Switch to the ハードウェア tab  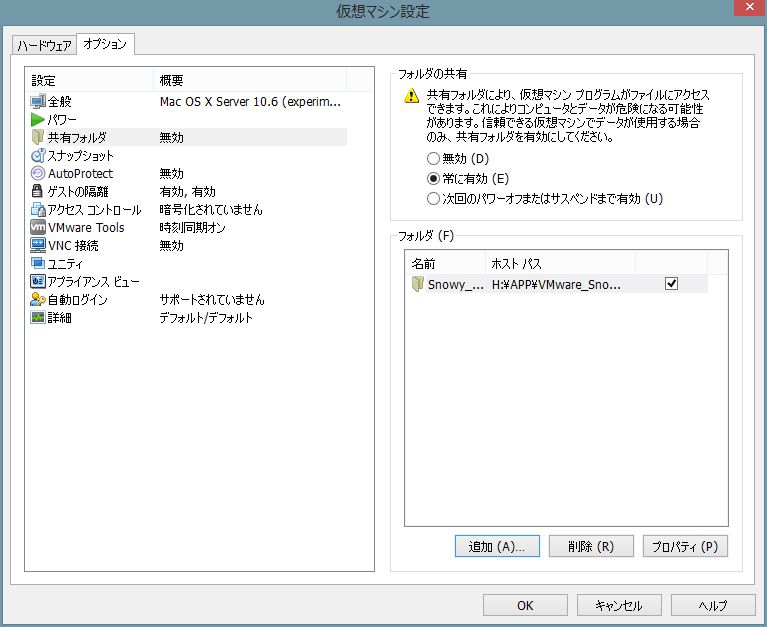point(44,45)
